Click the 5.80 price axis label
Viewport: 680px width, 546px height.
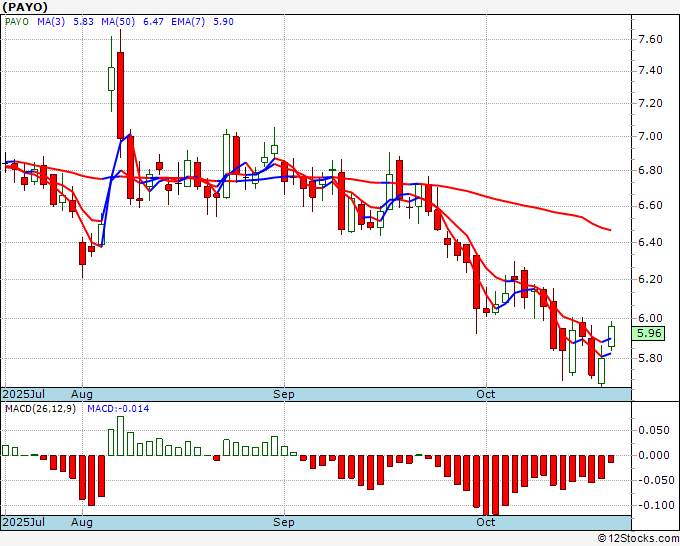651,358
